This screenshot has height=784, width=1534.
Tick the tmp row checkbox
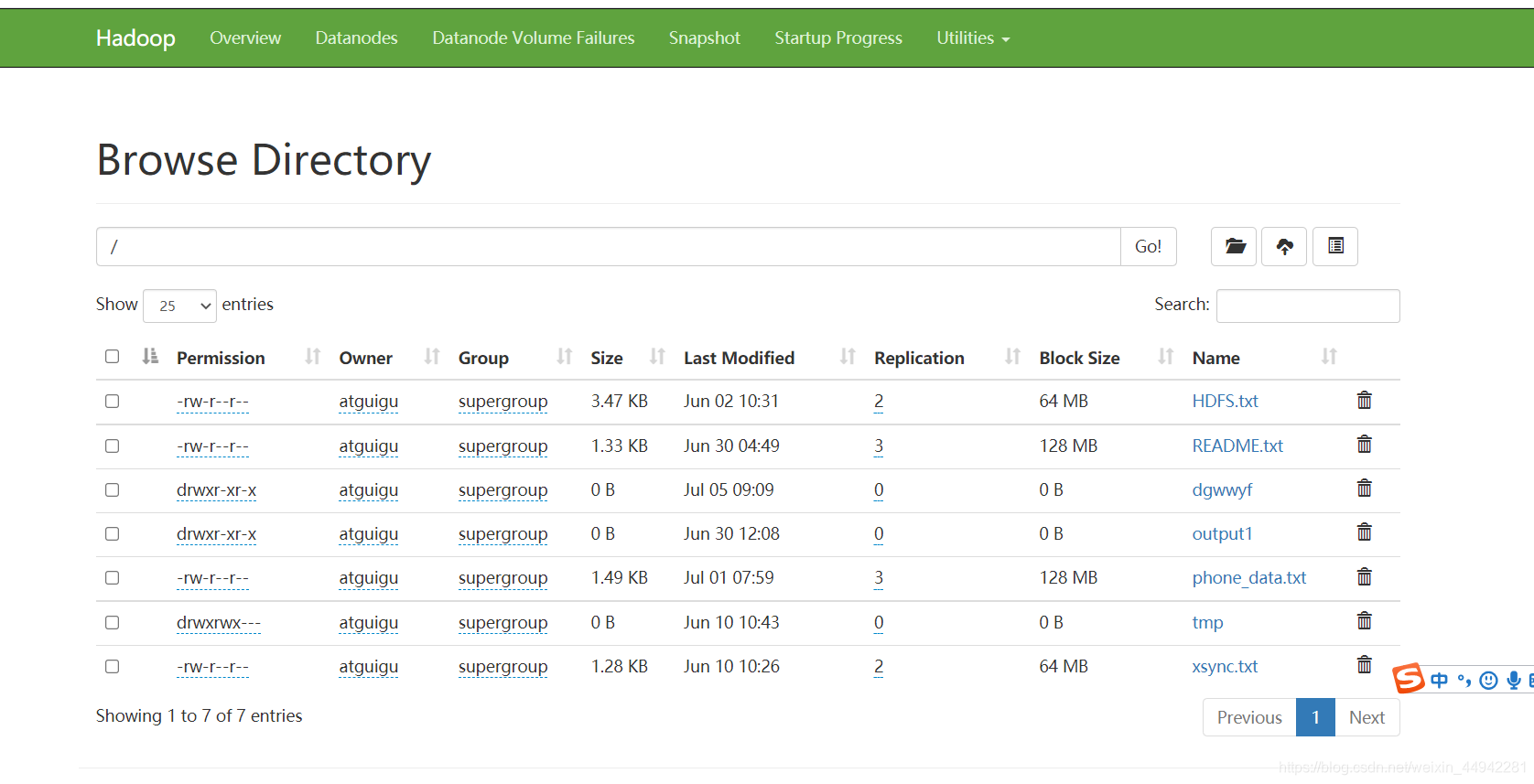112,623
